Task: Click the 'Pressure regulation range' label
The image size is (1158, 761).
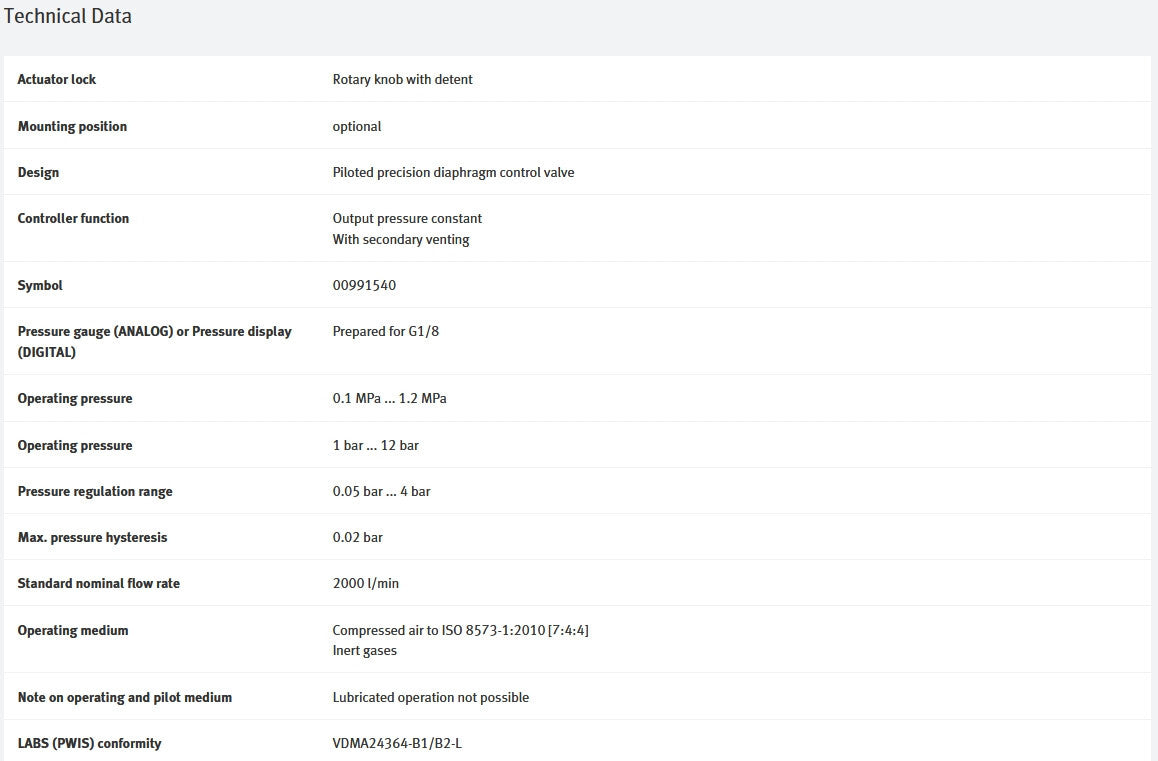Action: pos(95,491)
